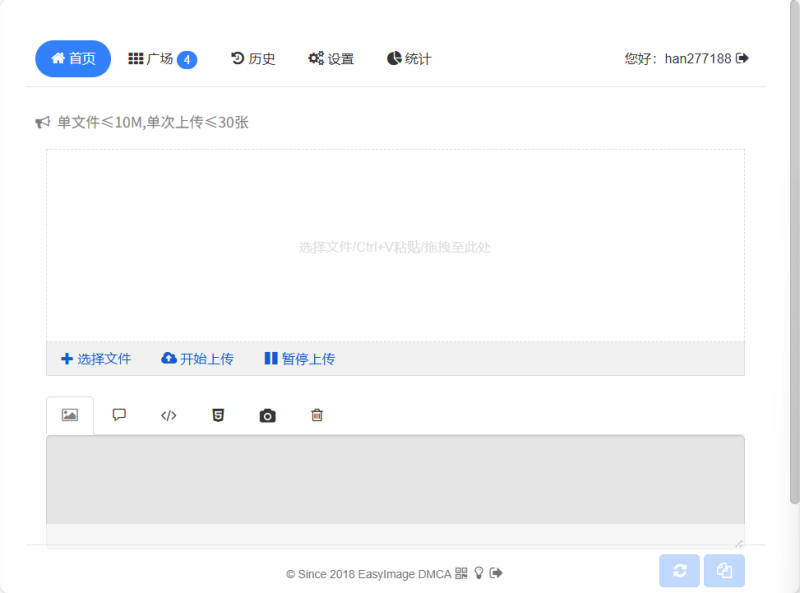This screenshot has height=593, width=800.
Task: Switch to the trash can delete-links tab
Action: 317,415
